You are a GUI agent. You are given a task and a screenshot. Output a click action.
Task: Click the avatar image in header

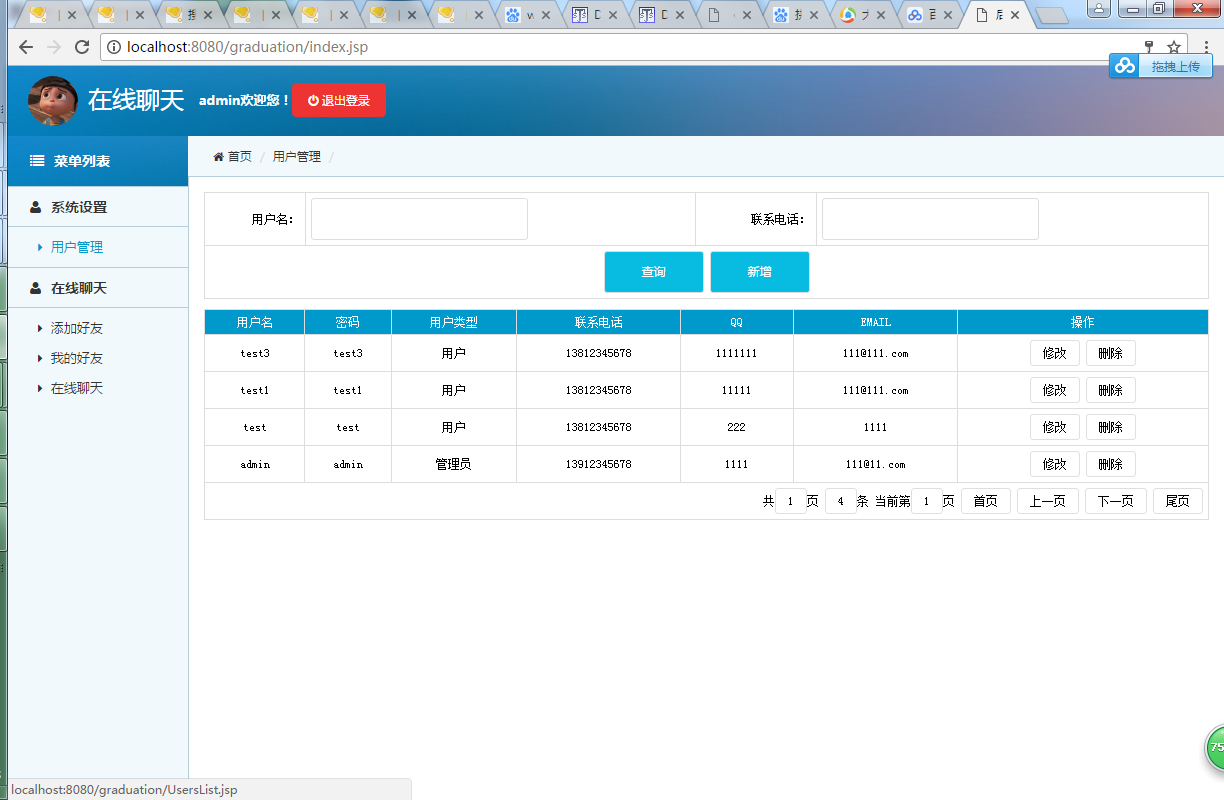(53, 101)
